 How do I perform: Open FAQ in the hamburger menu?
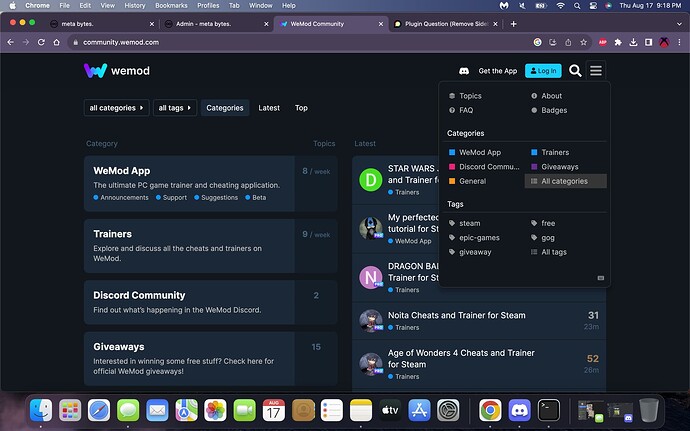(461, 110)
